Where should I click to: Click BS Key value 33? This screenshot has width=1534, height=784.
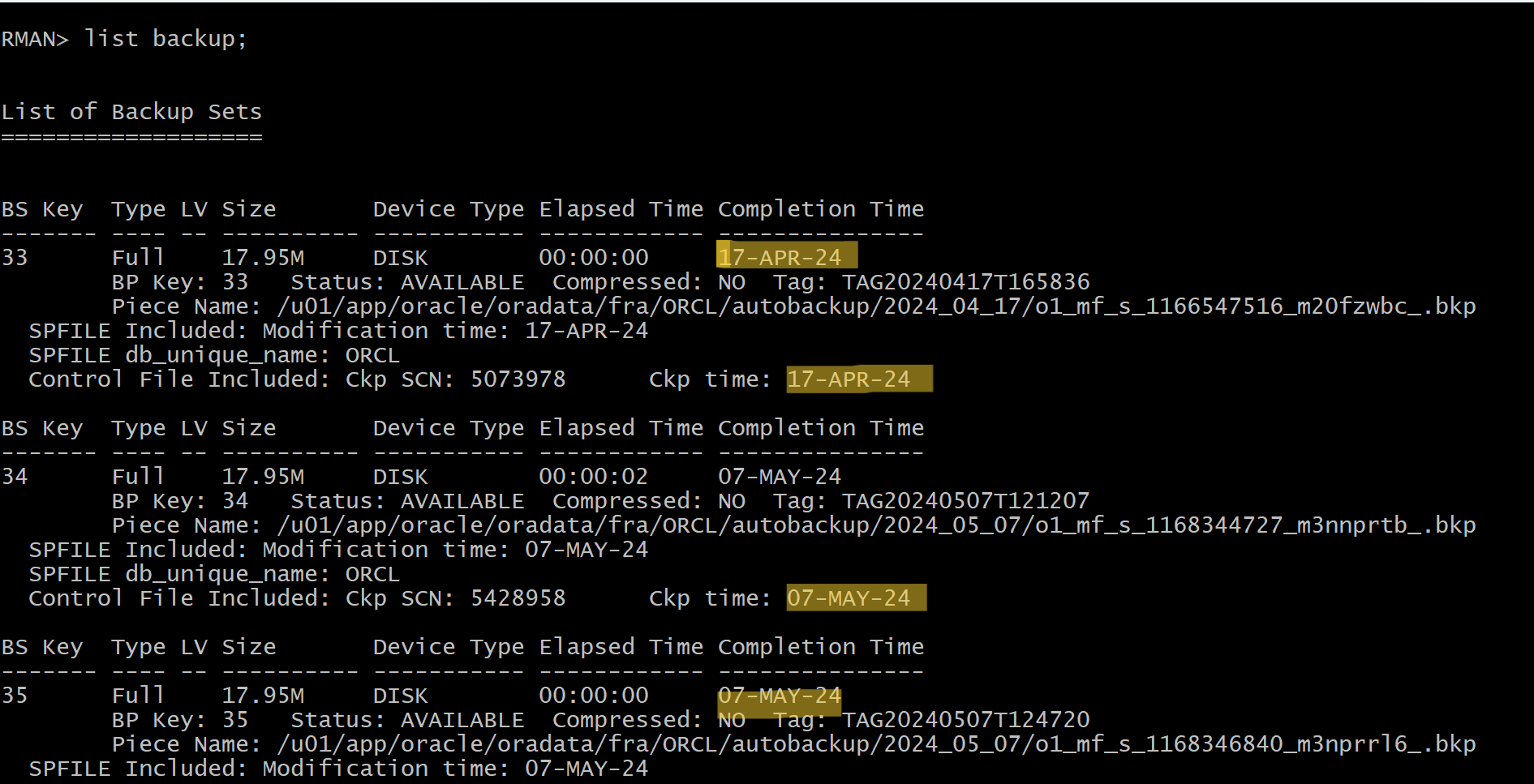pyautogui.click(x=15, y=258)
